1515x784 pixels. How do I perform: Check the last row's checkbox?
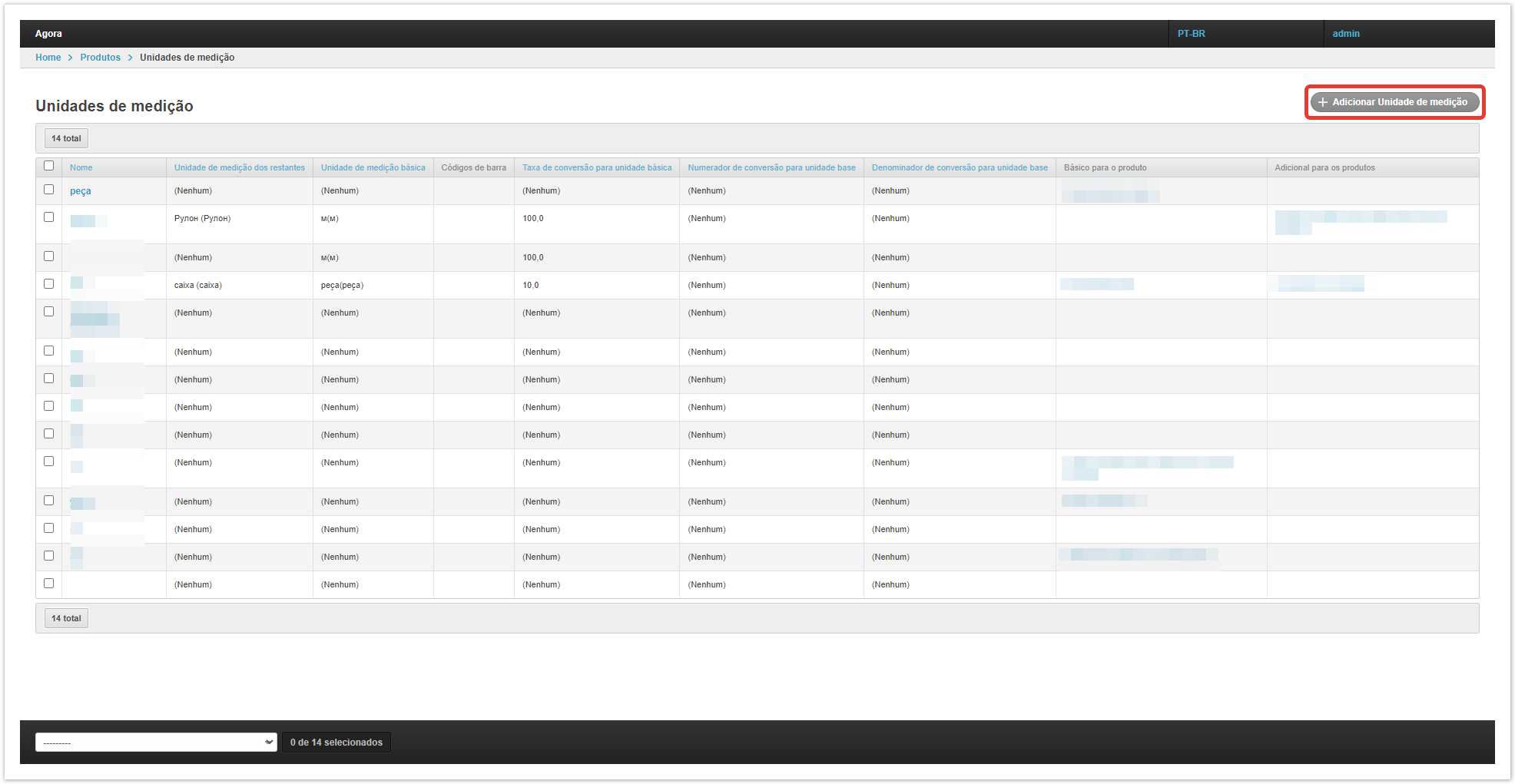[x=49, y=584]
